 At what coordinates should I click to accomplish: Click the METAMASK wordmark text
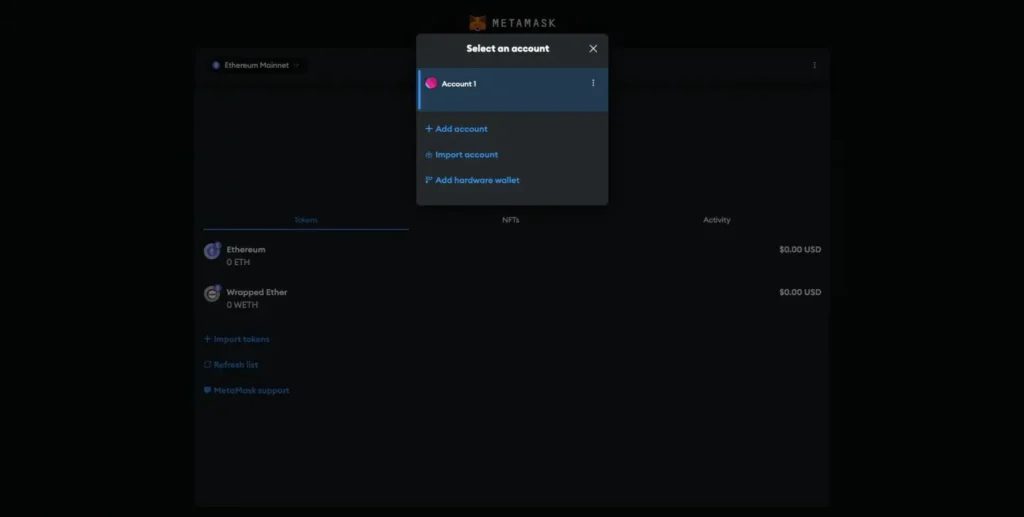pos(524,24)
